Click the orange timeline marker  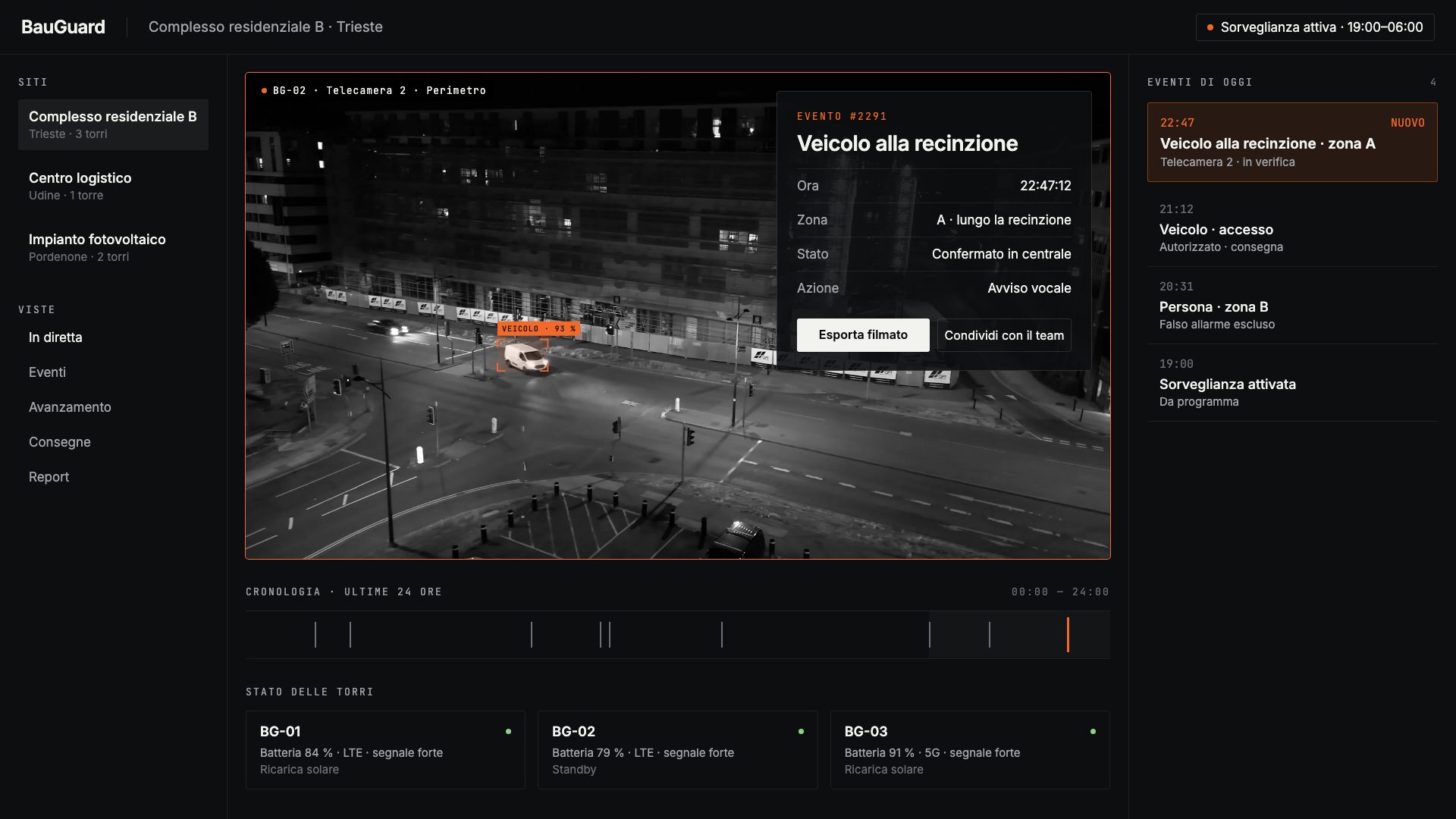coord(1068,635)
